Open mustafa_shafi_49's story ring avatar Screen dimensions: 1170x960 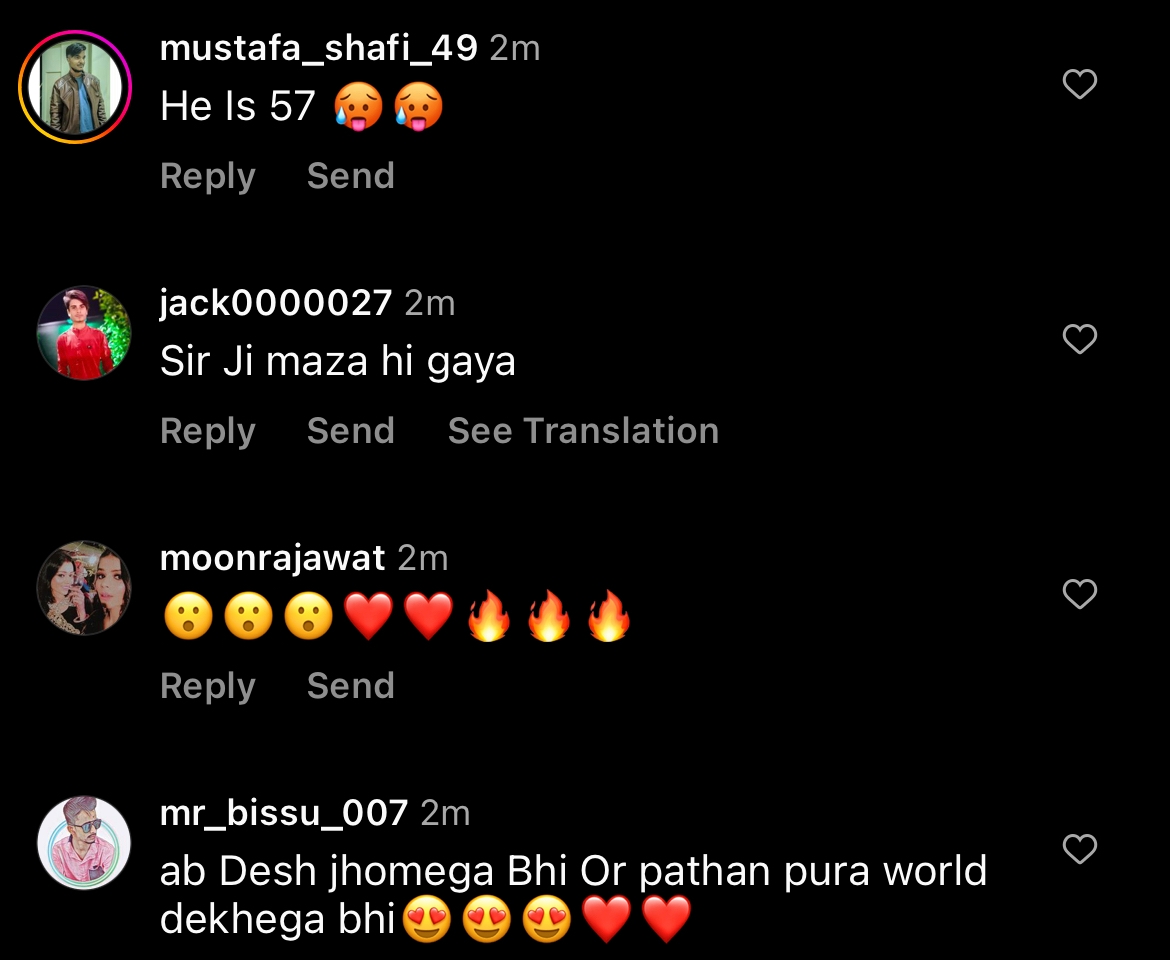coord(75,87)
